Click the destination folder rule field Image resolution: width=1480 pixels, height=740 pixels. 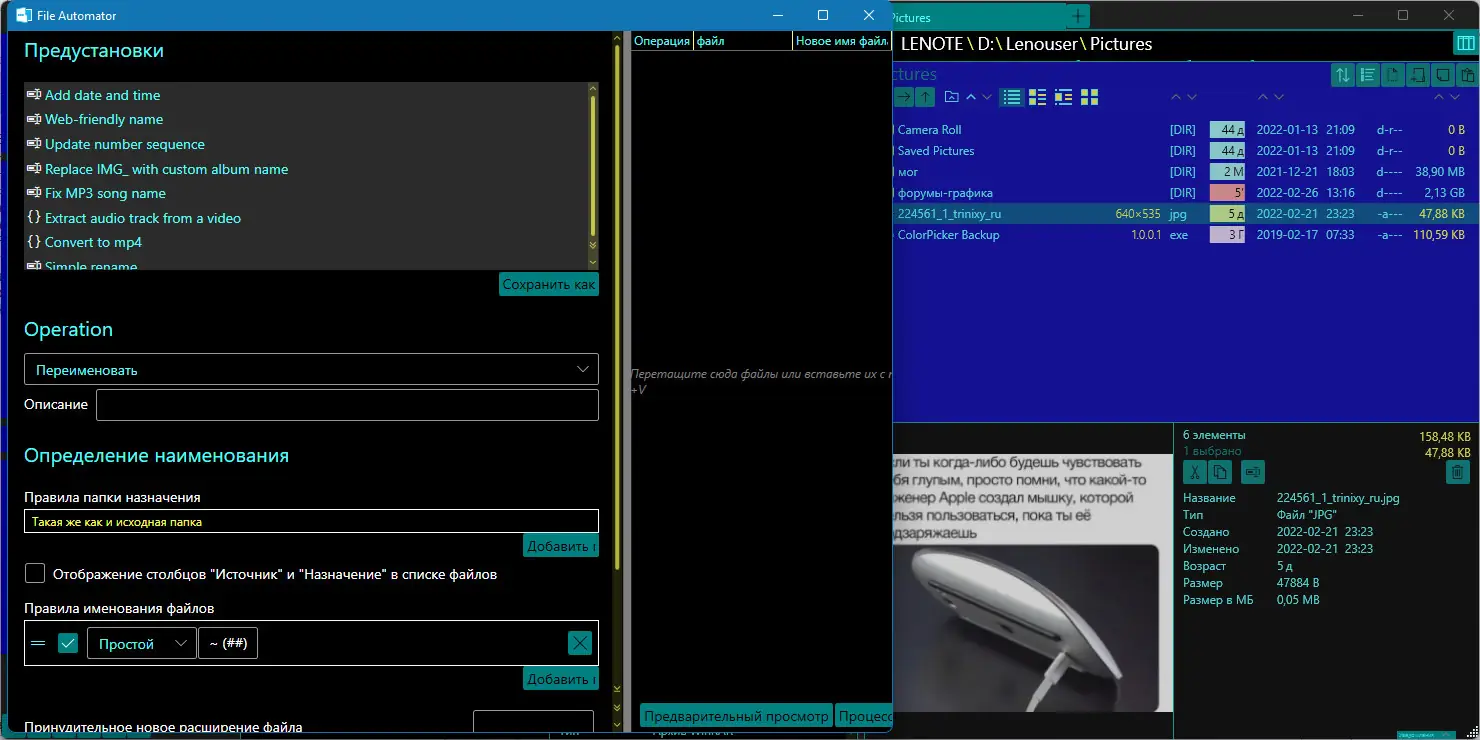[x=311, y=521]
